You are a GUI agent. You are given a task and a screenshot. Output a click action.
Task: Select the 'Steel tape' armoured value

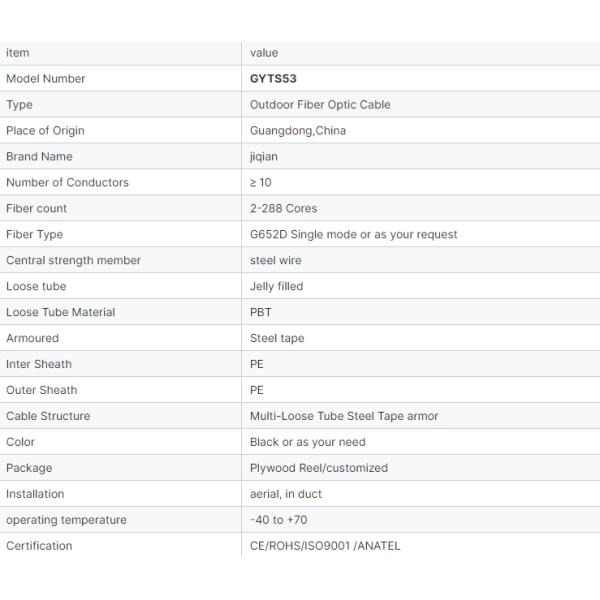point(277,338)
